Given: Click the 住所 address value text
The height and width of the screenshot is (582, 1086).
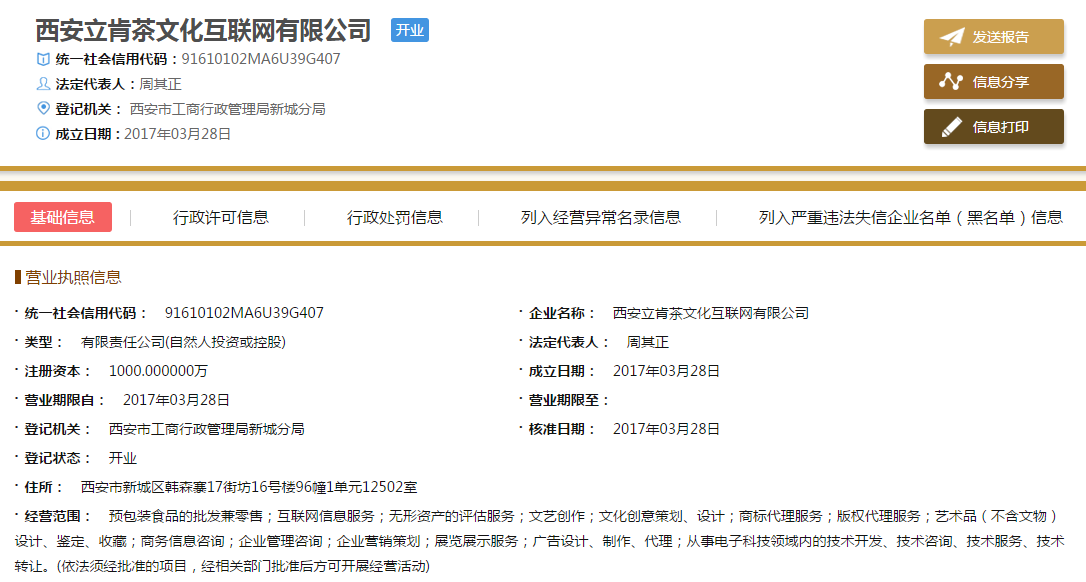Looking at the screenshot, I should click(249, 487).
